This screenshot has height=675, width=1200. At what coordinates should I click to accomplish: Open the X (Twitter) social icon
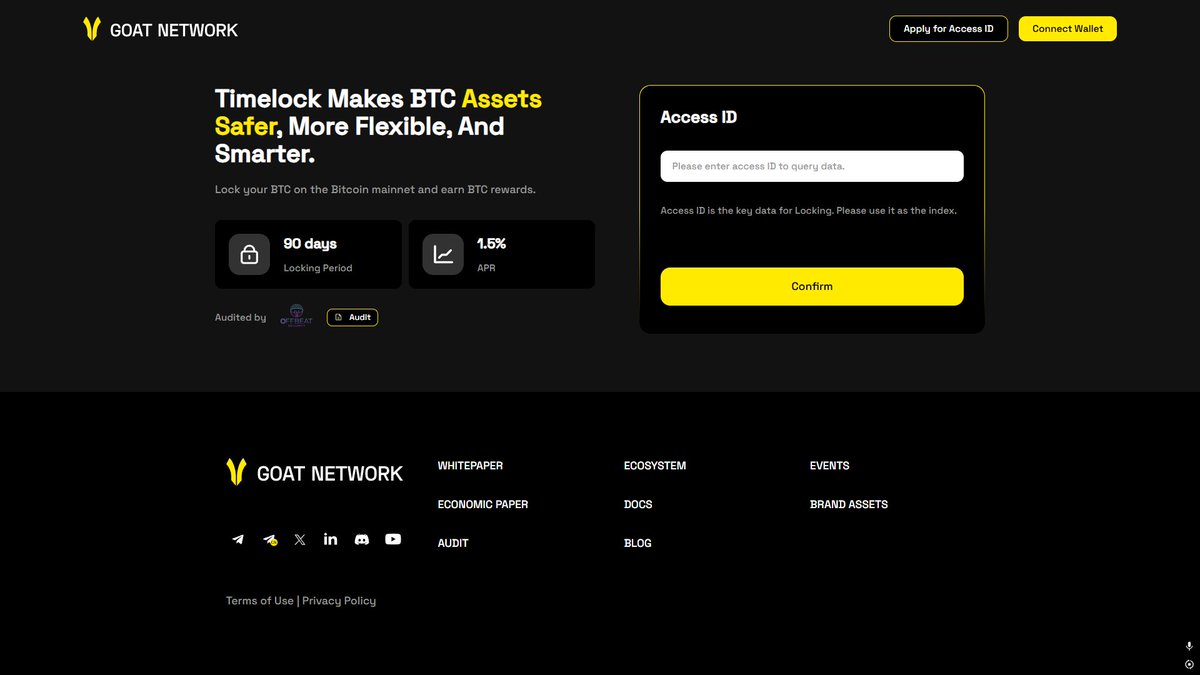pos(300,539)
